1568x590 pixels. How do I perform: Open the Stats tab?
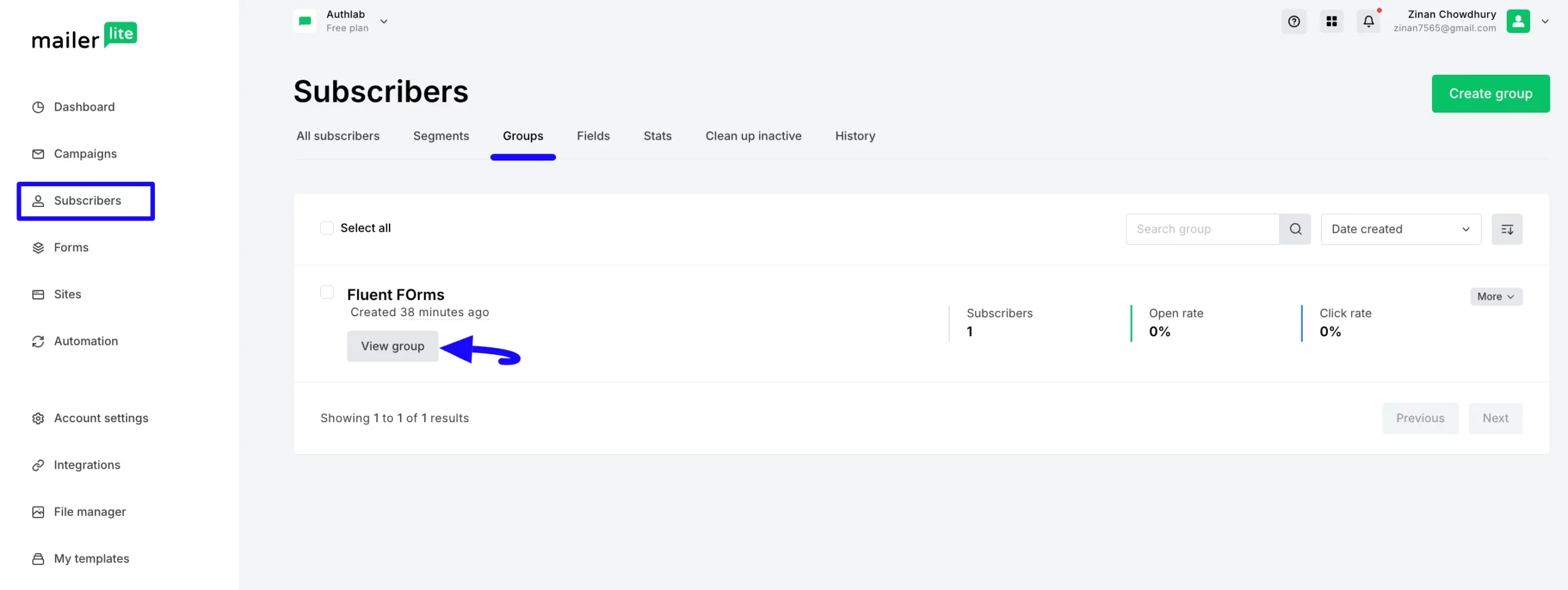[658, 136]
